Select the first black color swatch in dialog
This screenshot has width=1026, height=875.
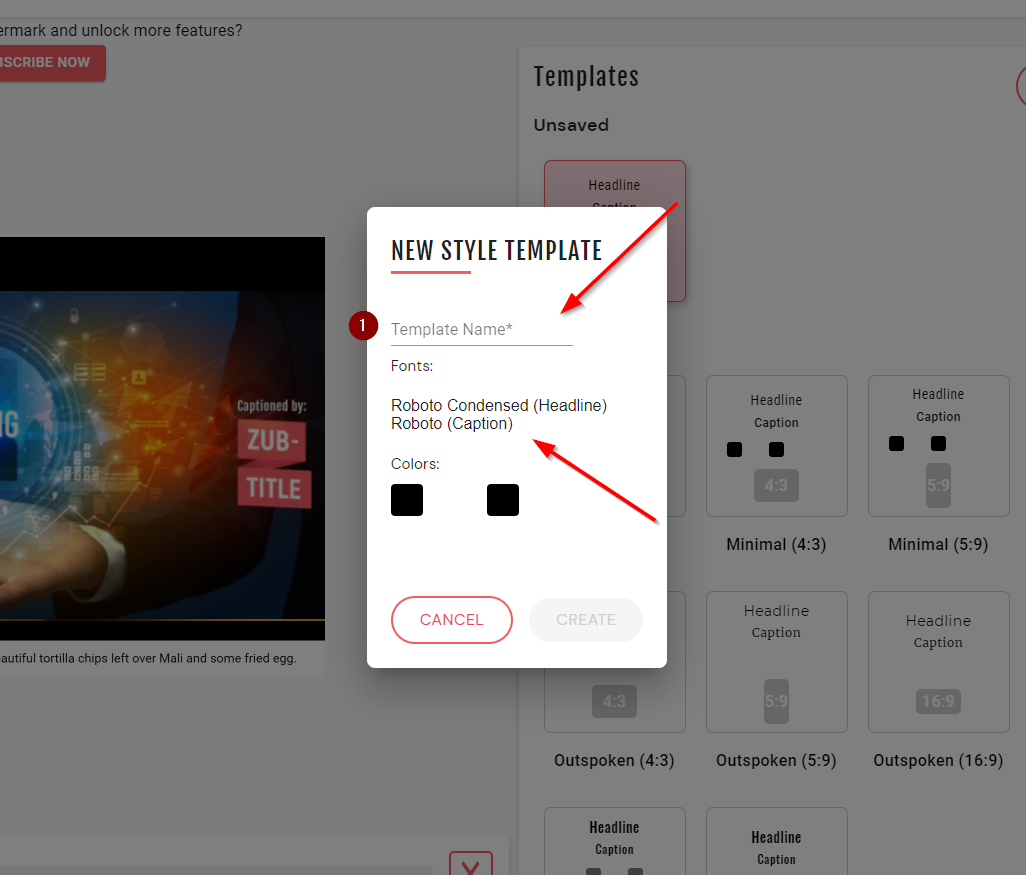pyautogui.click(x=407, y=500)
